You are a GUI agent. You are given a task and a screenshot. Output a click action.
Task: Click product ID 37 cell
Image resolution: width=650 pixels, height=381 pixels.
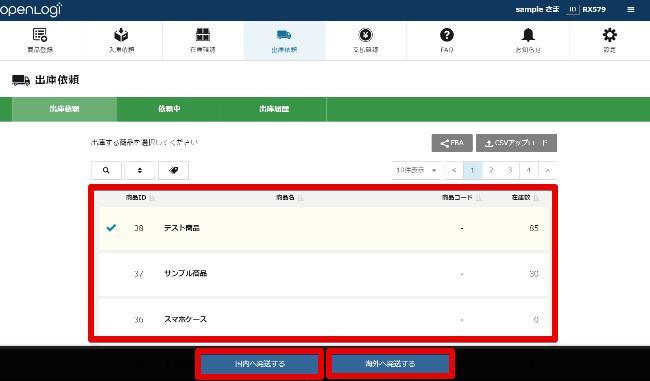(138, 274)
